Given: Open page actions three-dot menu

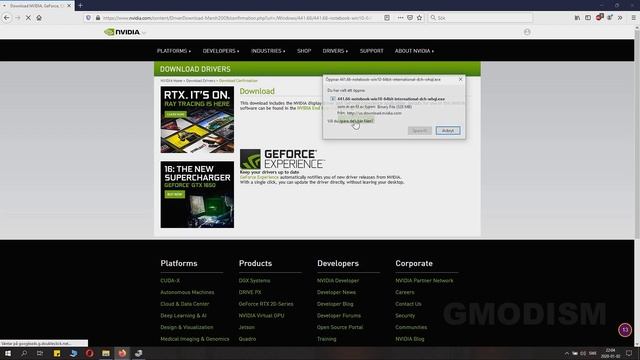Looking at the screenshot, I should (x=400, y=18).
